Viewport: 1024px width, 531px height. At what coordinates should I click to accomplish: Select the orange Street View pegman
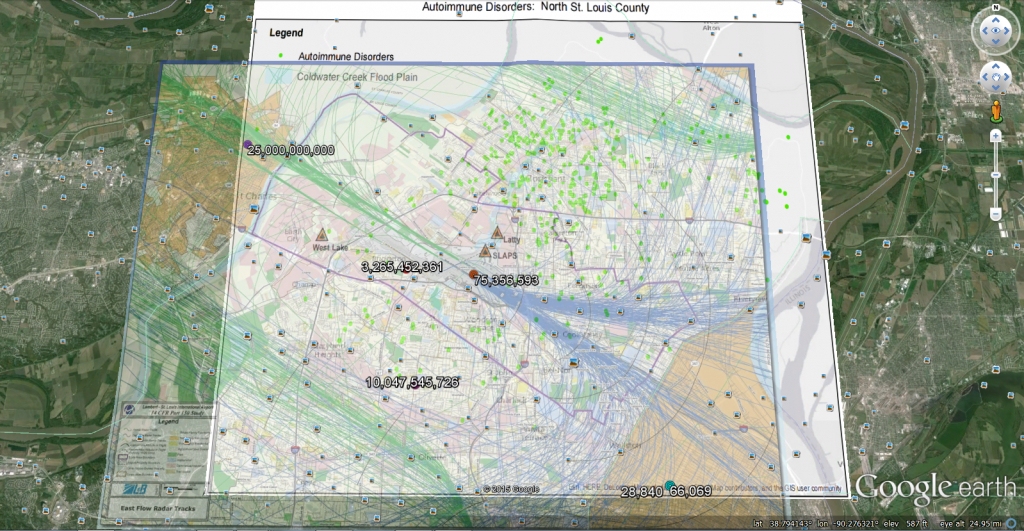[996, 111]
